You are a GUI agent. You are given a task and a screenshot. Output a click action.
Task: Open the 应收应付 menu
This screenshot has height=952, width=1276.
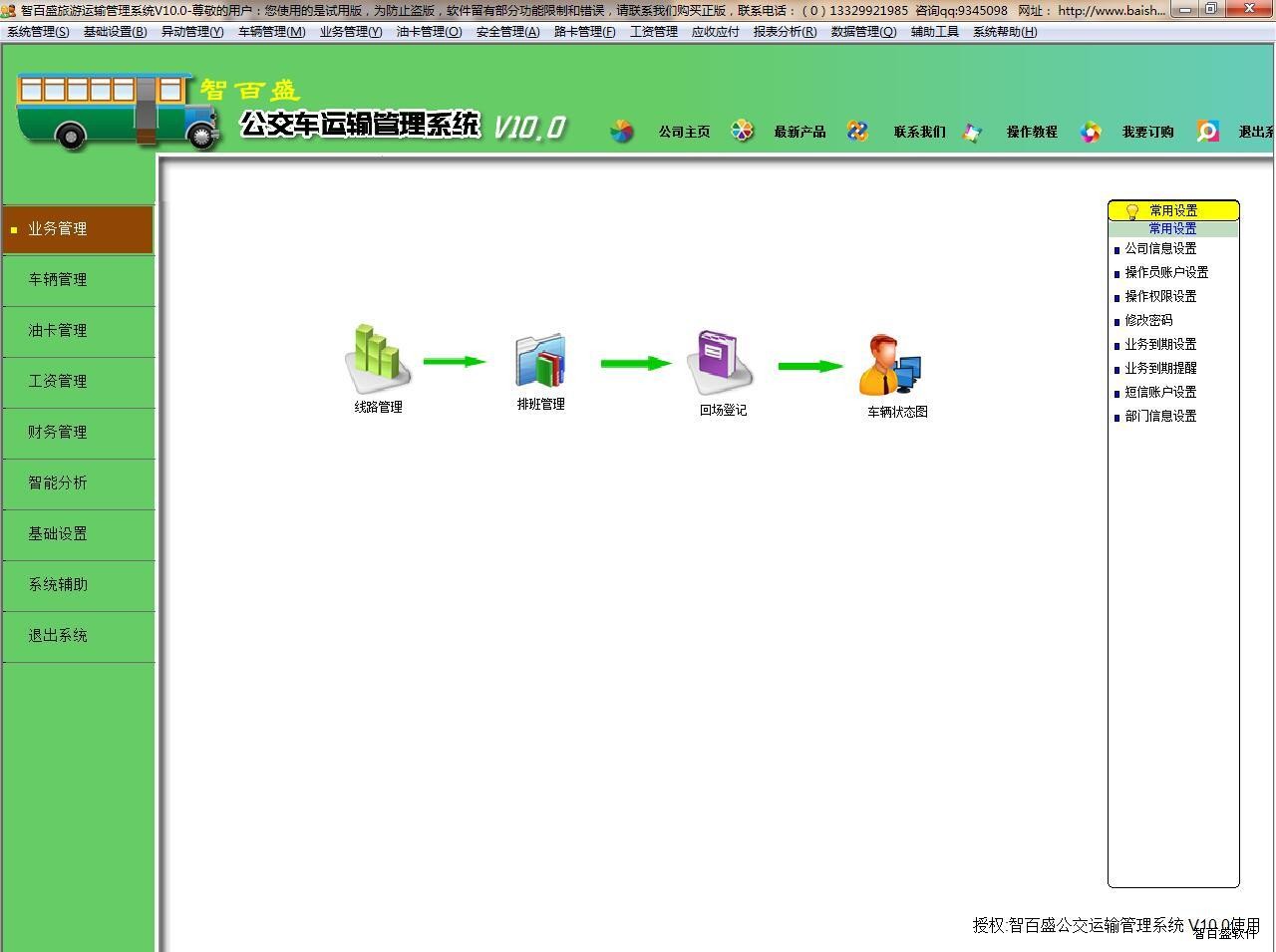[716, 32]
